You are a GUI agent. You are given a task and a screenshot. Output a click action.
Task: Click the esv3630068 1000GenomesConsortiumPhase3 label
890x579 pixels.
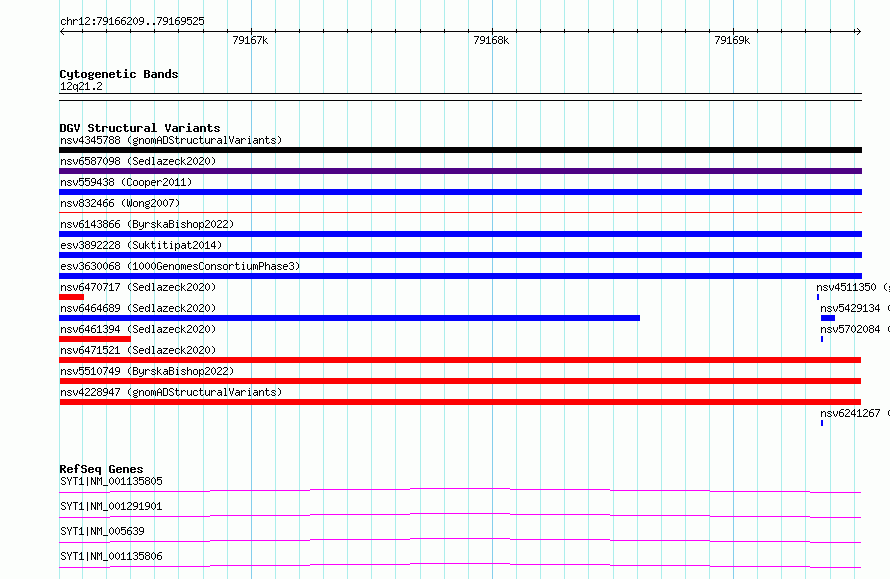(180, 266)
